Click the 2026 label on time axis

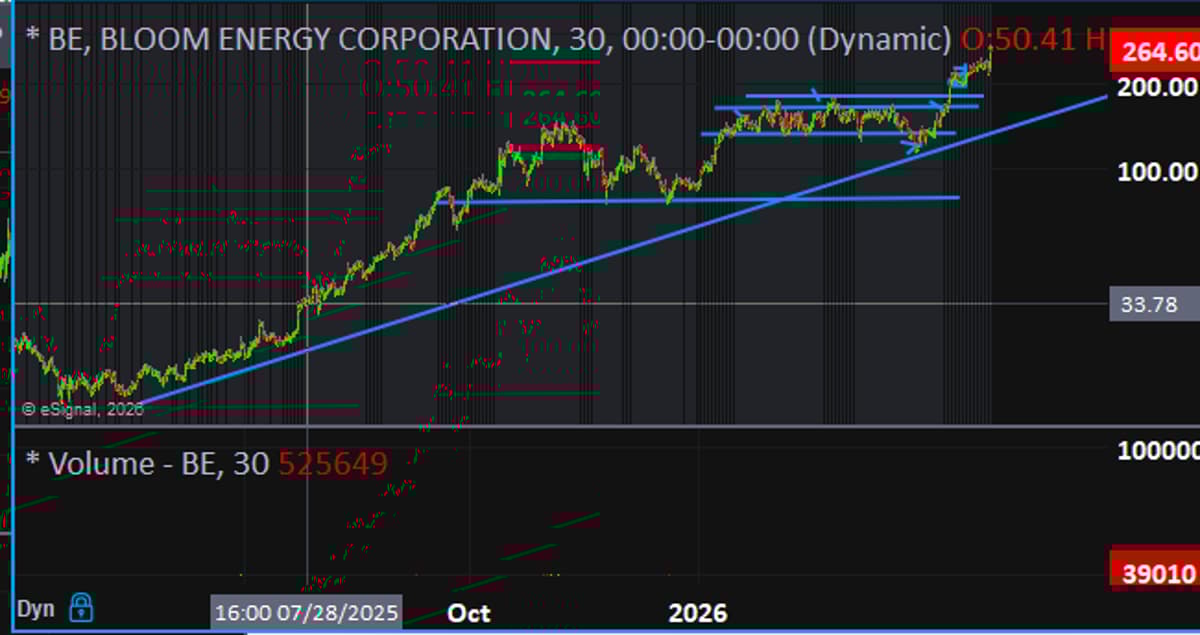(697, 612)
